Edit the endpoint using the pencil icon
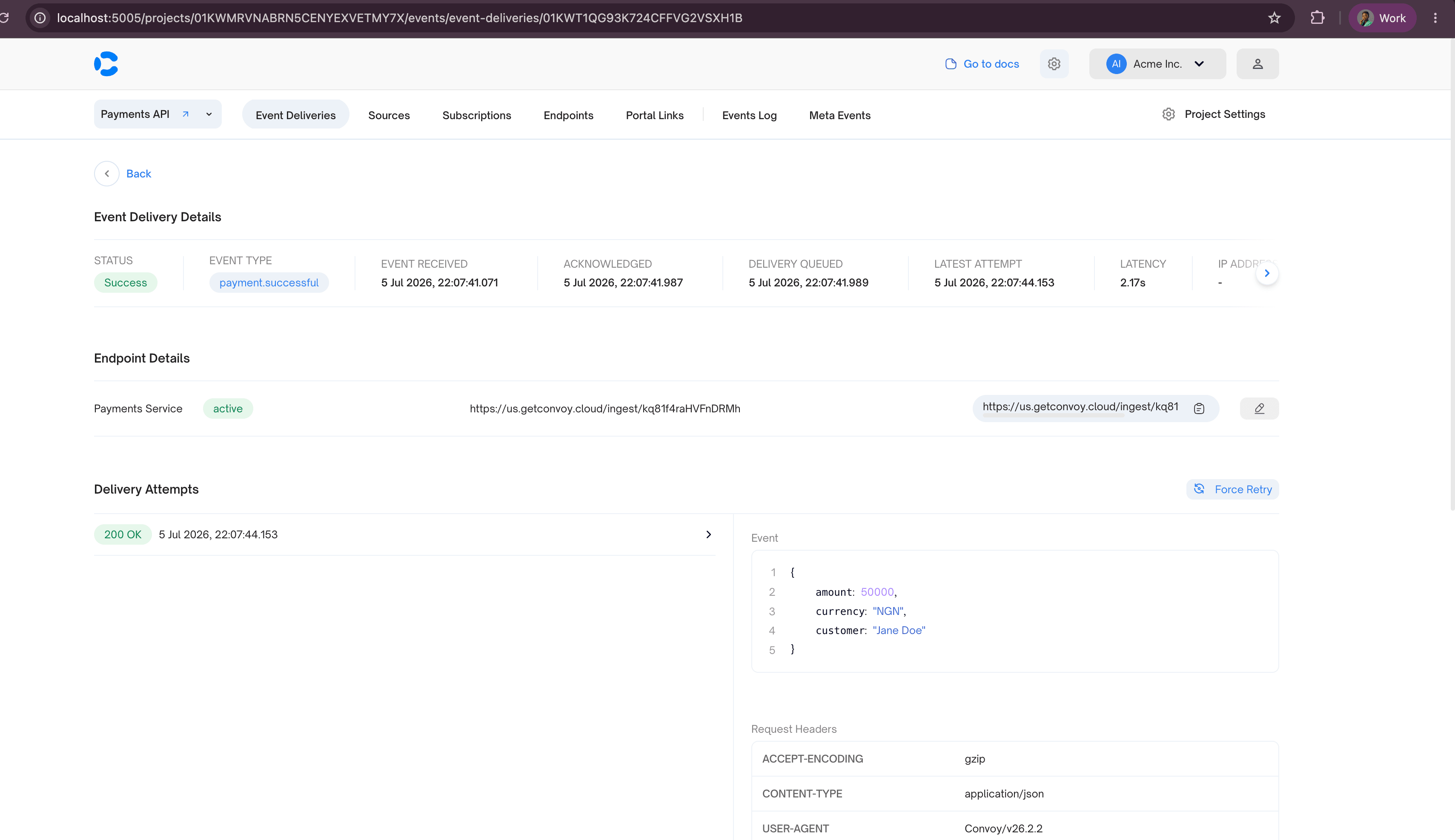 [x=1259, y=409]
